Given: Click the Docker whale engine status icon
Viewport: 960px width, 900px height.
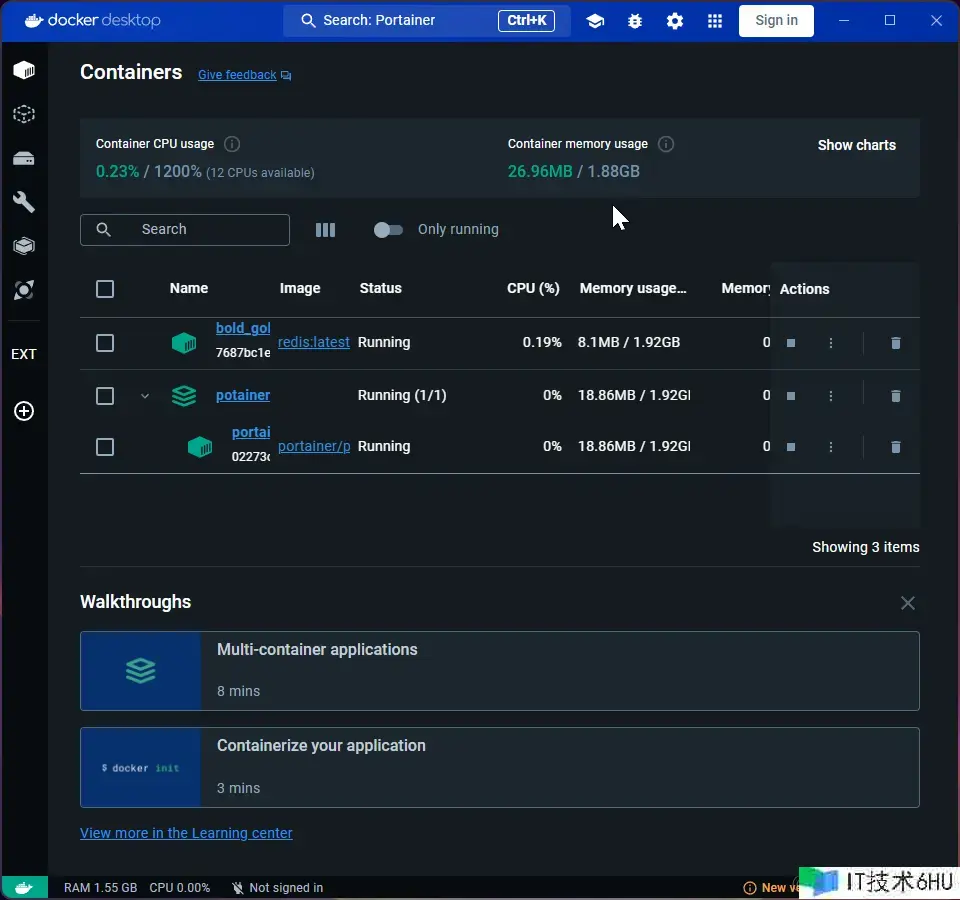Looking at the screenshot, I should coord(24,888).
